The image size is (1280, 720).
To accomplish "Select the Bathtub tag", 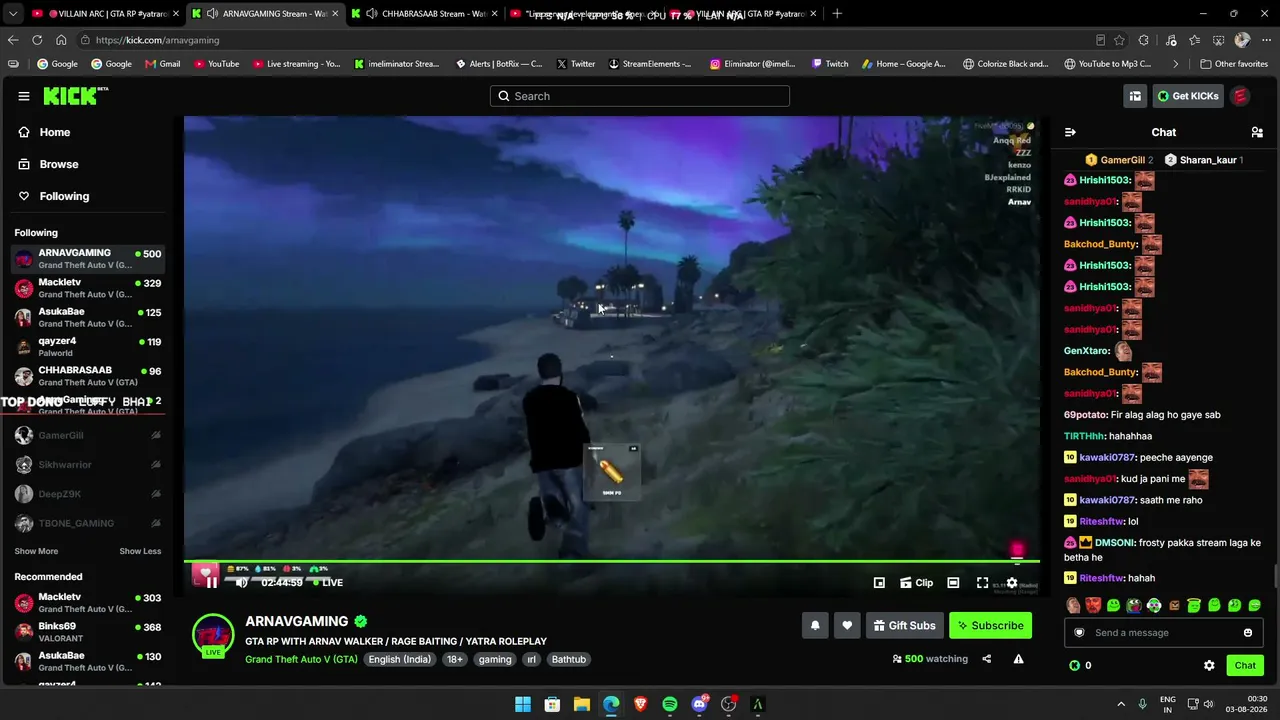I will pos(569,659).
